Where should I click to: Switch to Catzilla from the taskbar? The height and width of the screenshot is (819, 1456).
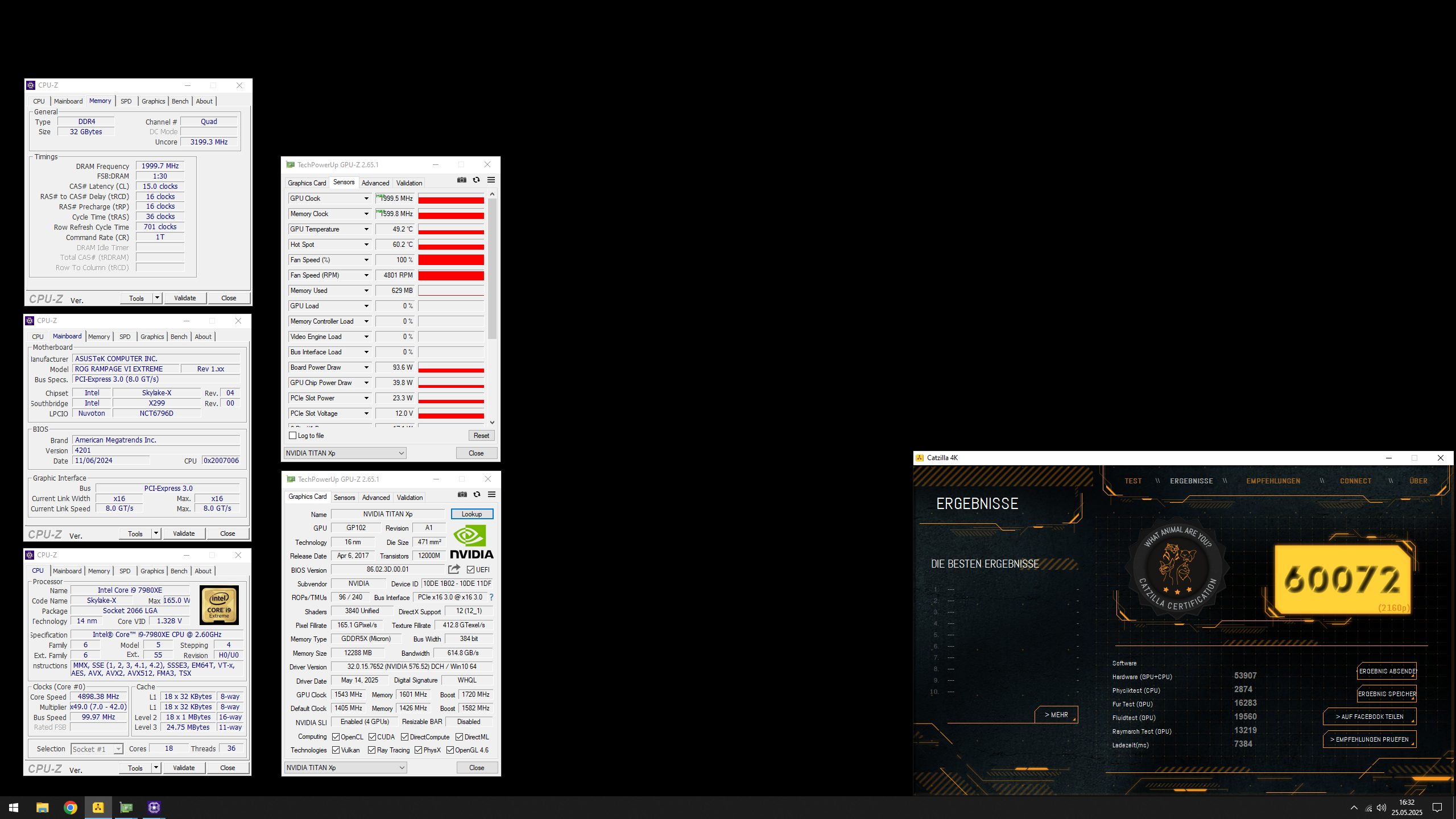98,808
